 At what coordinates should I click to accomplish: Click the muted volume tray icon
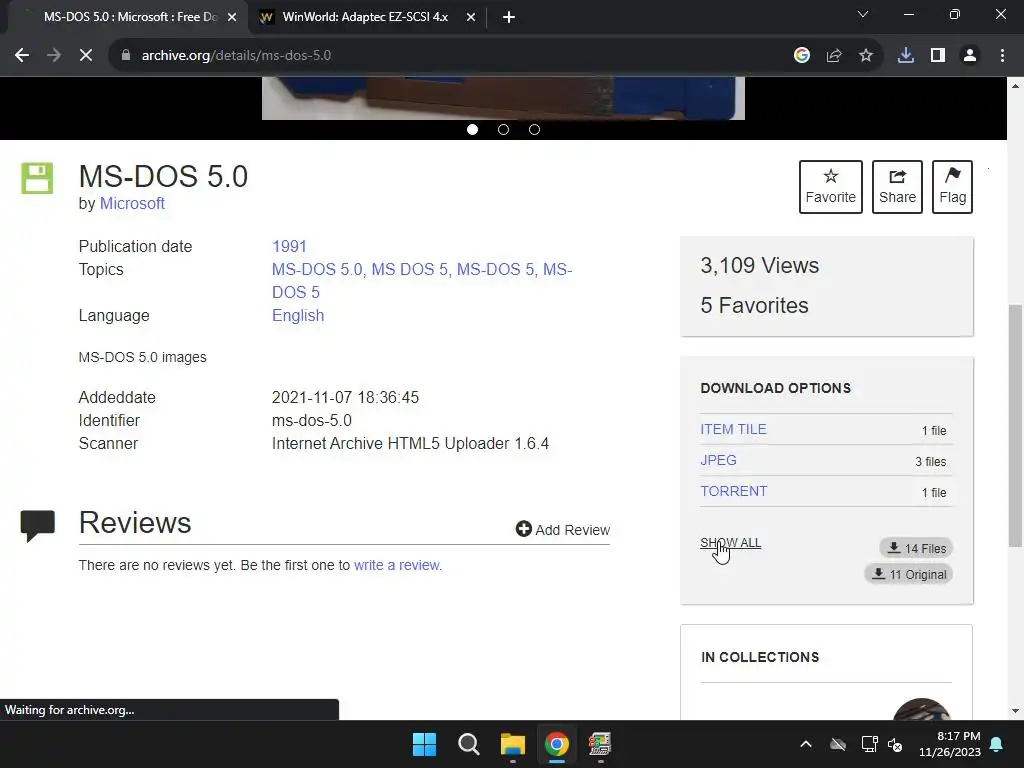[x=895, y=744]
